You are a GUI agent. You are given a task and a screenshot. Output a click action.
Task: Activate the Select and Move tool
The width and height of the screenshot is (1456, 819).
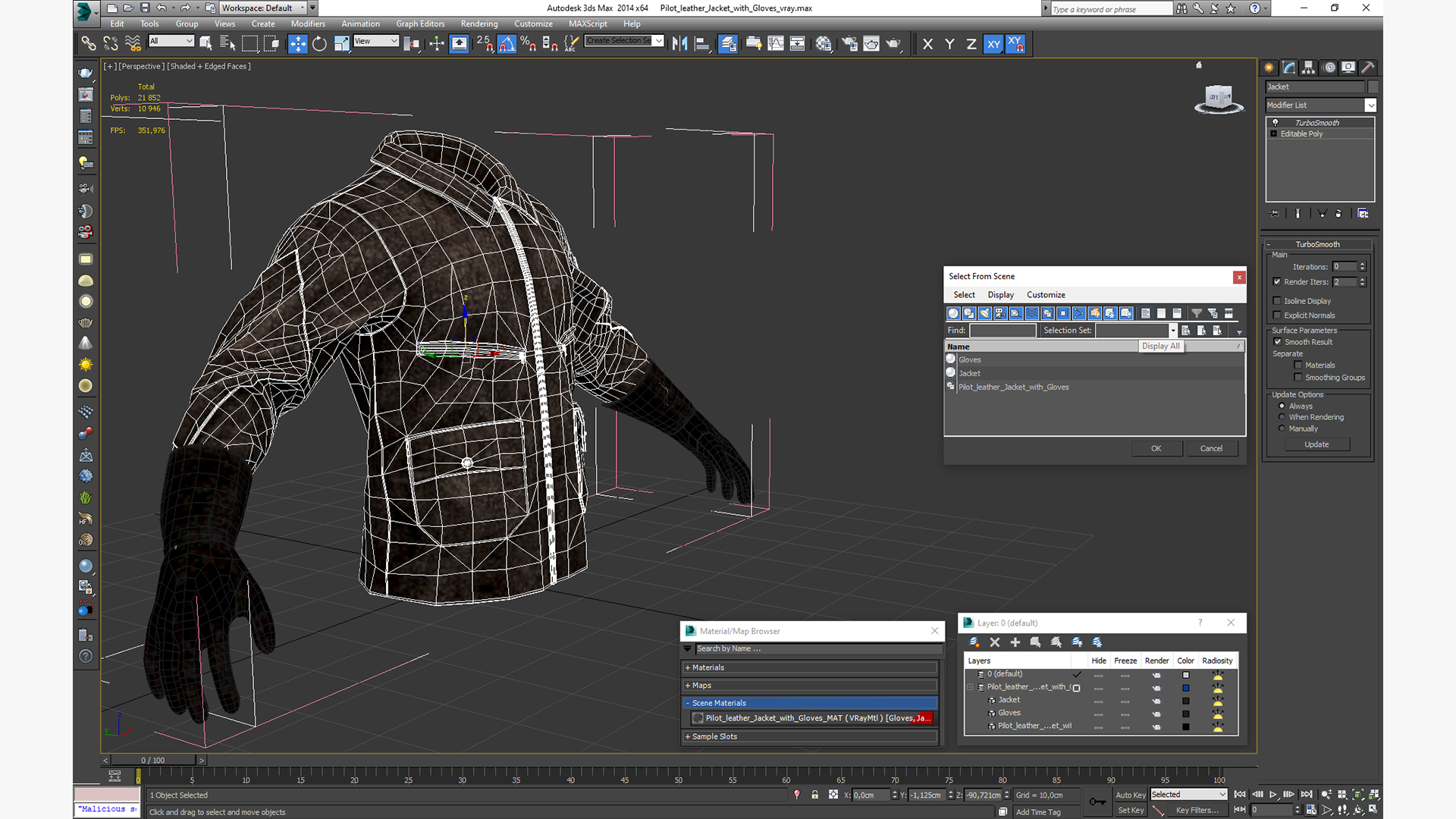pos(298,44)
